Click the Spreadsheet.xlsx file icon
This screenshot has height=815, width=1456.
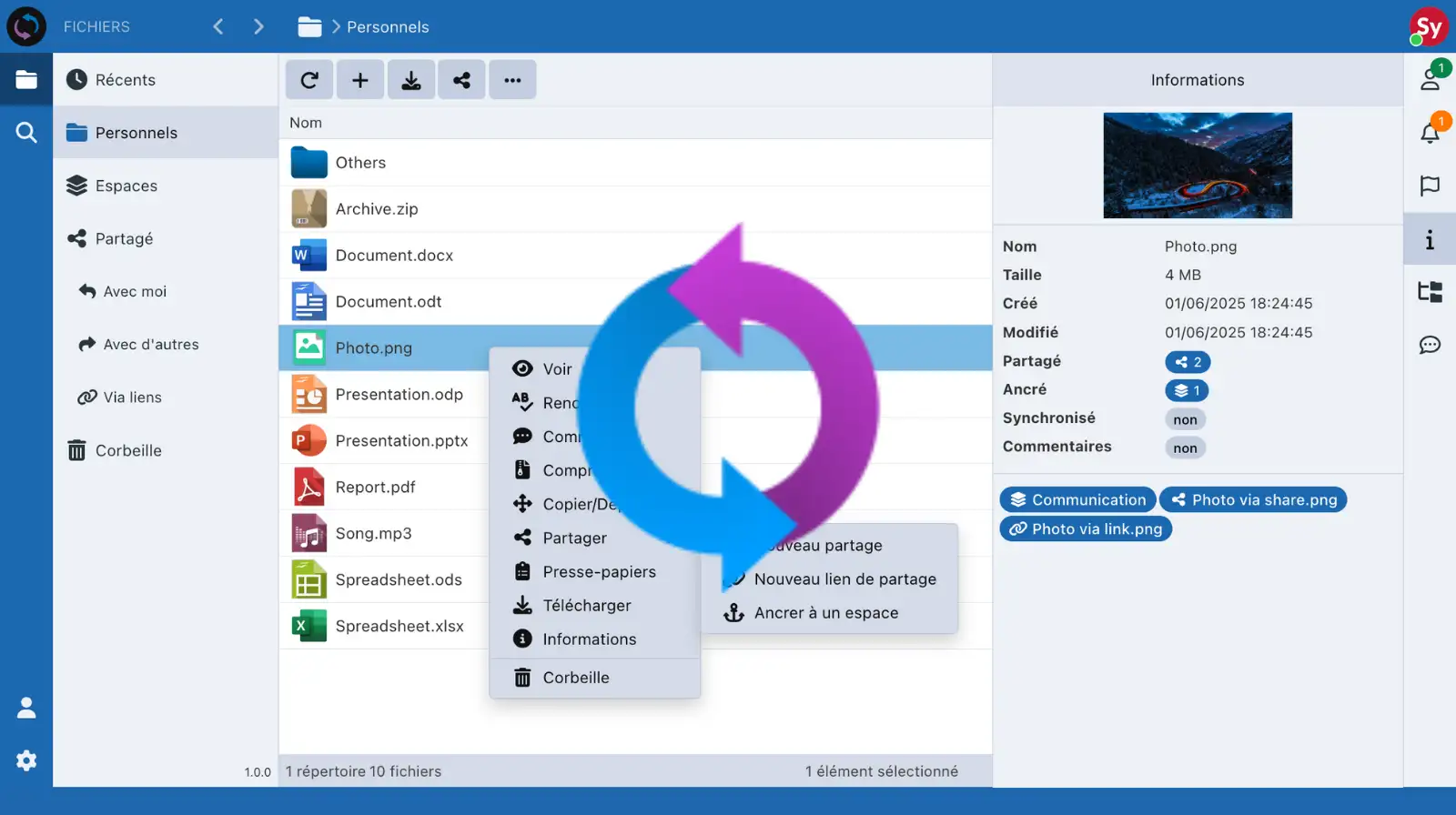tap(308, 626)
